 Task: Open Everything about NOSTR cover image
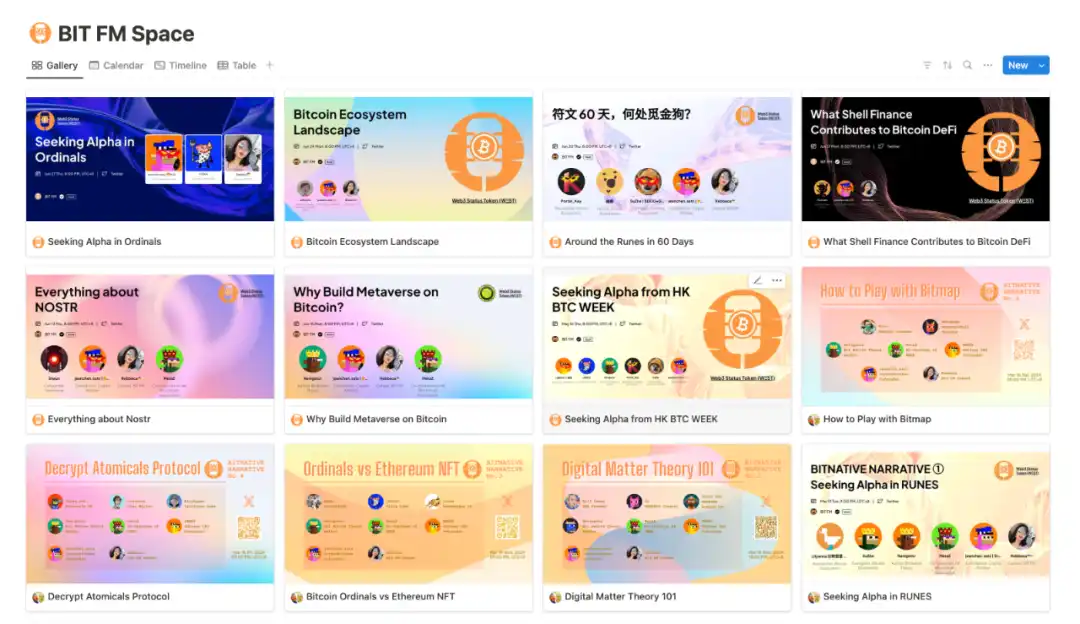click(x=150, y=336)
